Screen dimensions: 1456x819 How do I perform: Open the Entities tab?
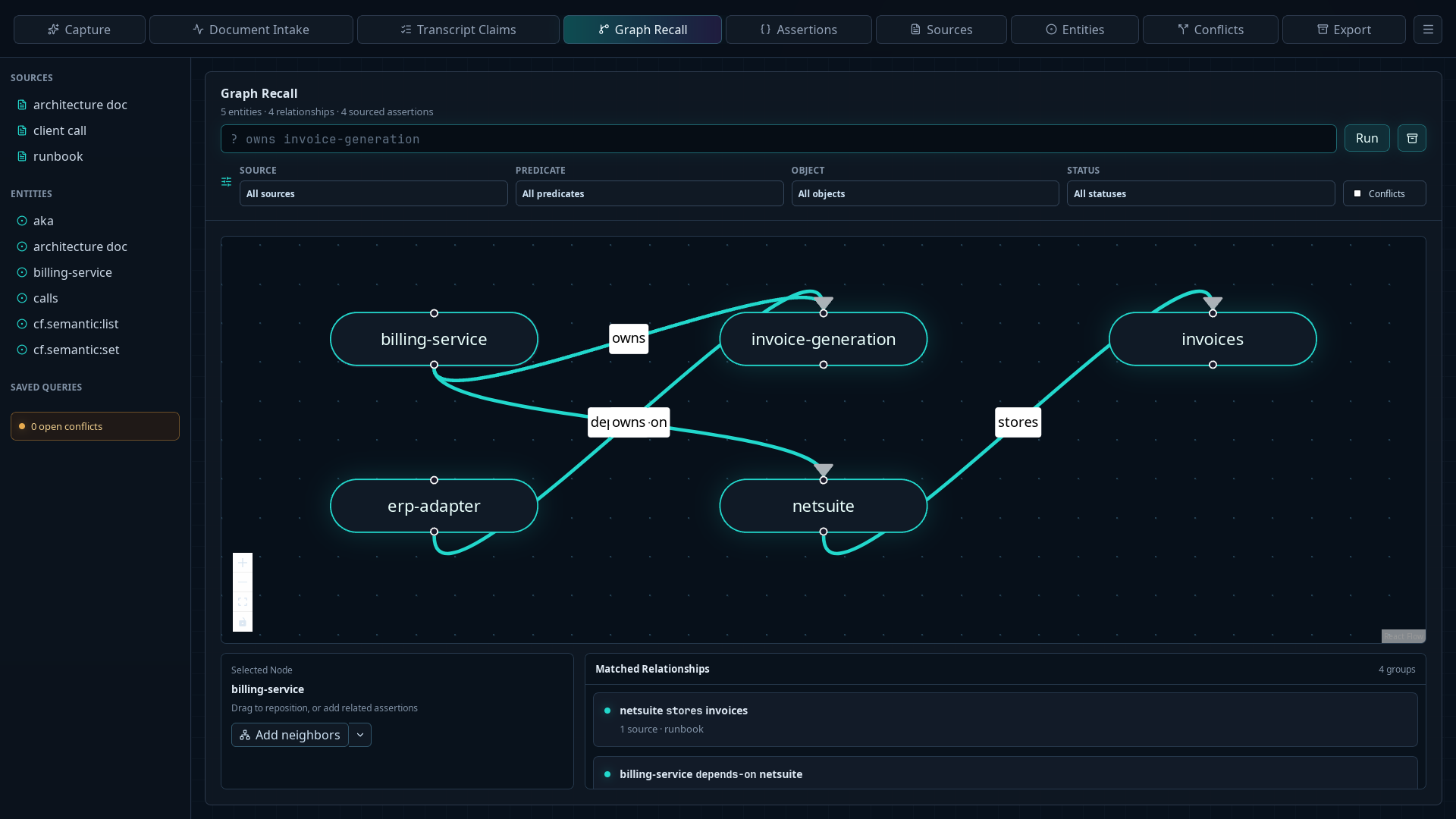[x=1075, y=30]
